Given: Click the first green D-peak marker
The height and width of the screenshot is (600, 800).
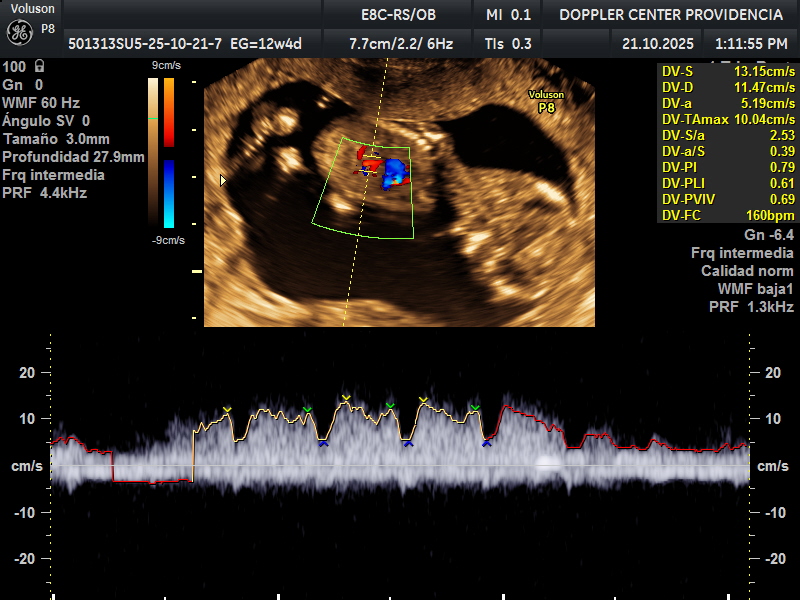Looking at the screenshot, I should [307, 409].
